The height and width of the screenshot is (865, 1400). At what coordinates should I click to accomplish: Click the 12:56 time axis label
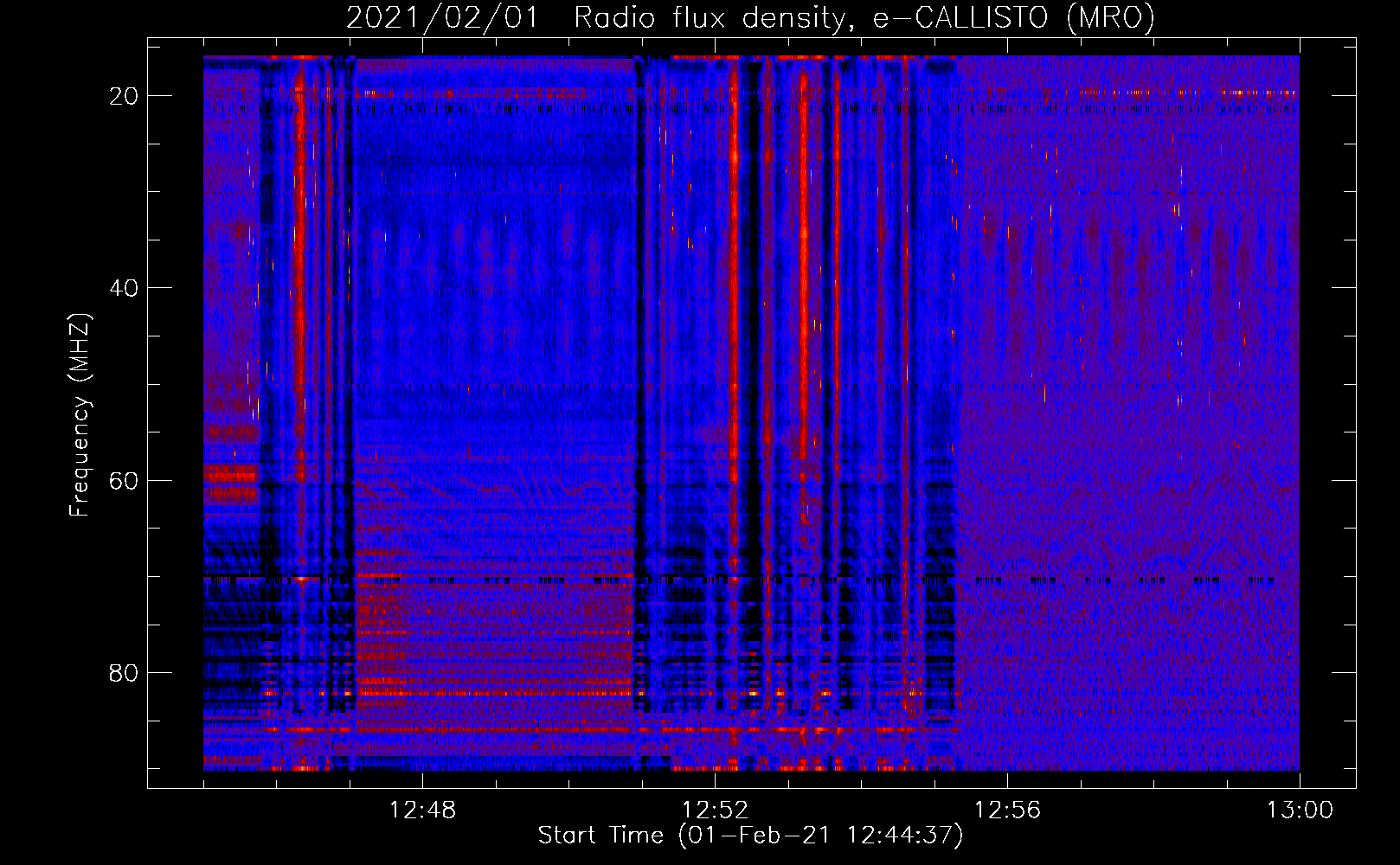(x=1007, y=811)
